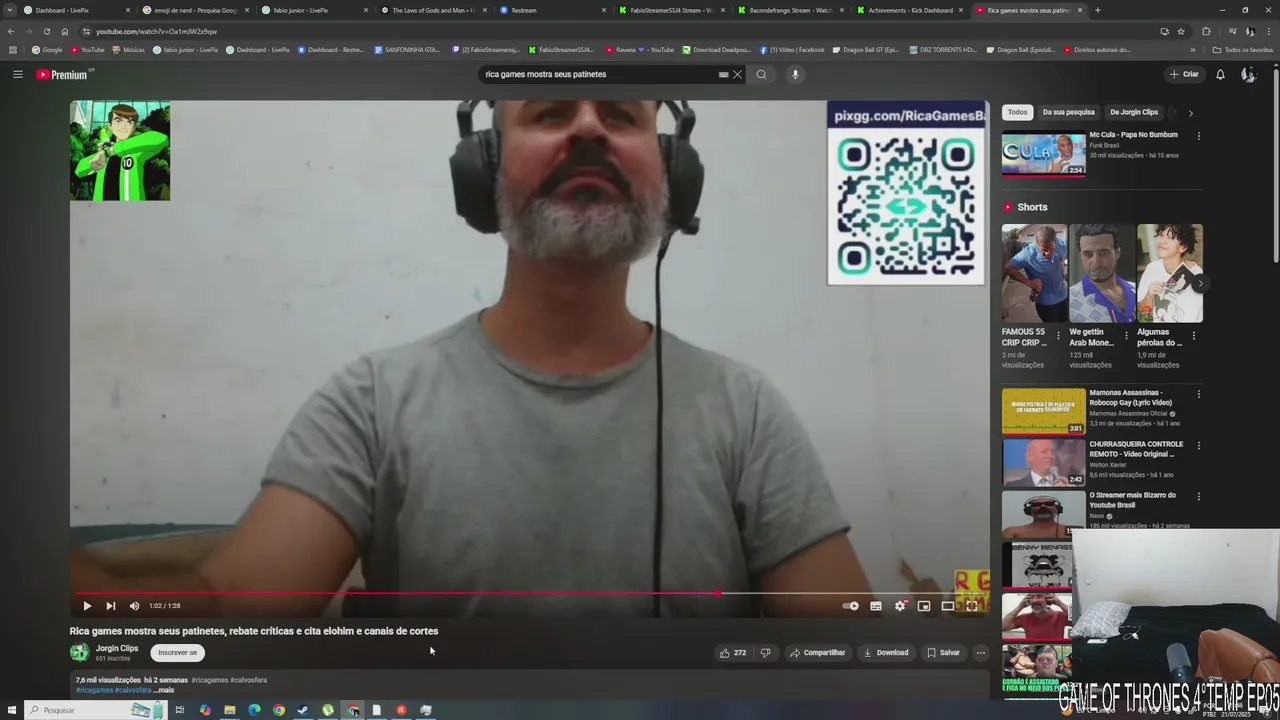Image resolution: width=1280 pixels, height=720 pixels.
Task: Expand description with ...mais
Action: [x=164, y=690]
